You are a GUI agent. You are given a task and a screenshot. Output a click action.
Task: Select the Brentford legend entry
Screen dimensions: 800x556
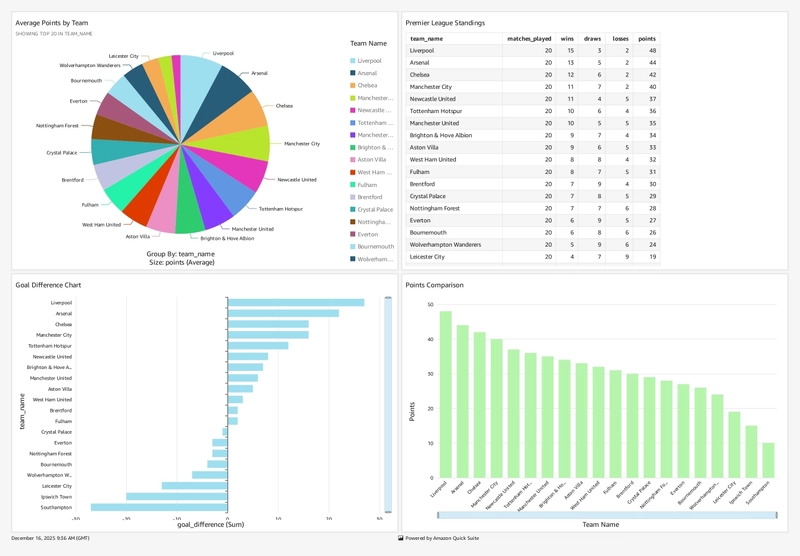click(x=366, y=197)
